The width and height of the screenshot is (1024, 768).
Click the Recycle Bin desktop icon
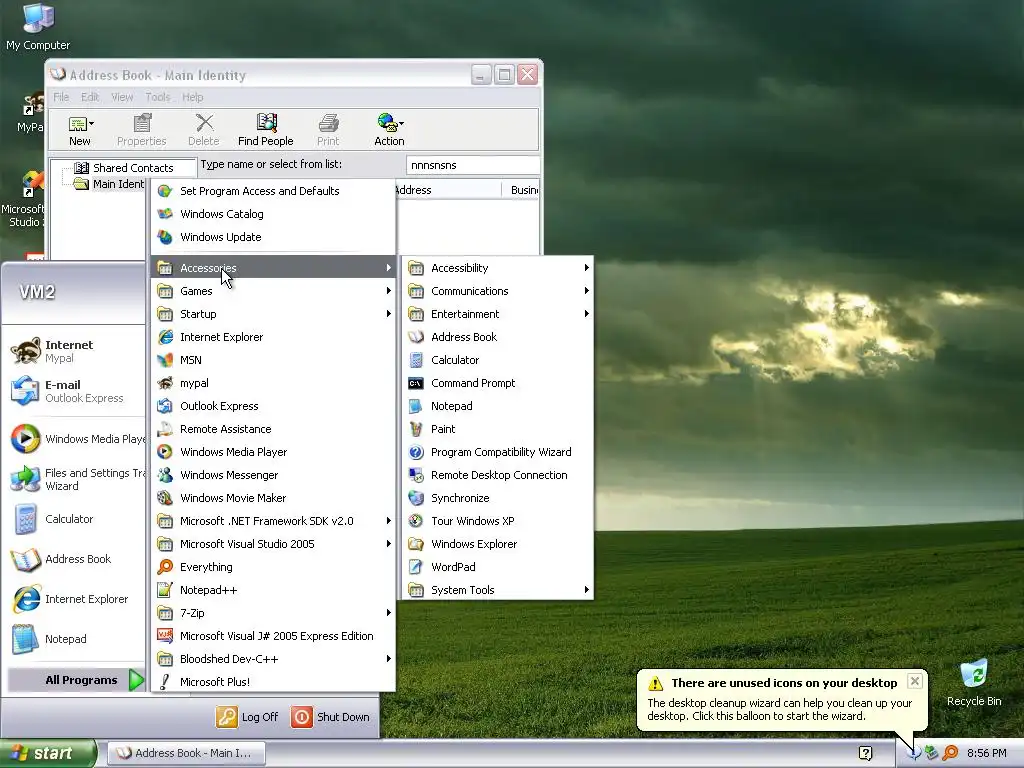[974, 683]
